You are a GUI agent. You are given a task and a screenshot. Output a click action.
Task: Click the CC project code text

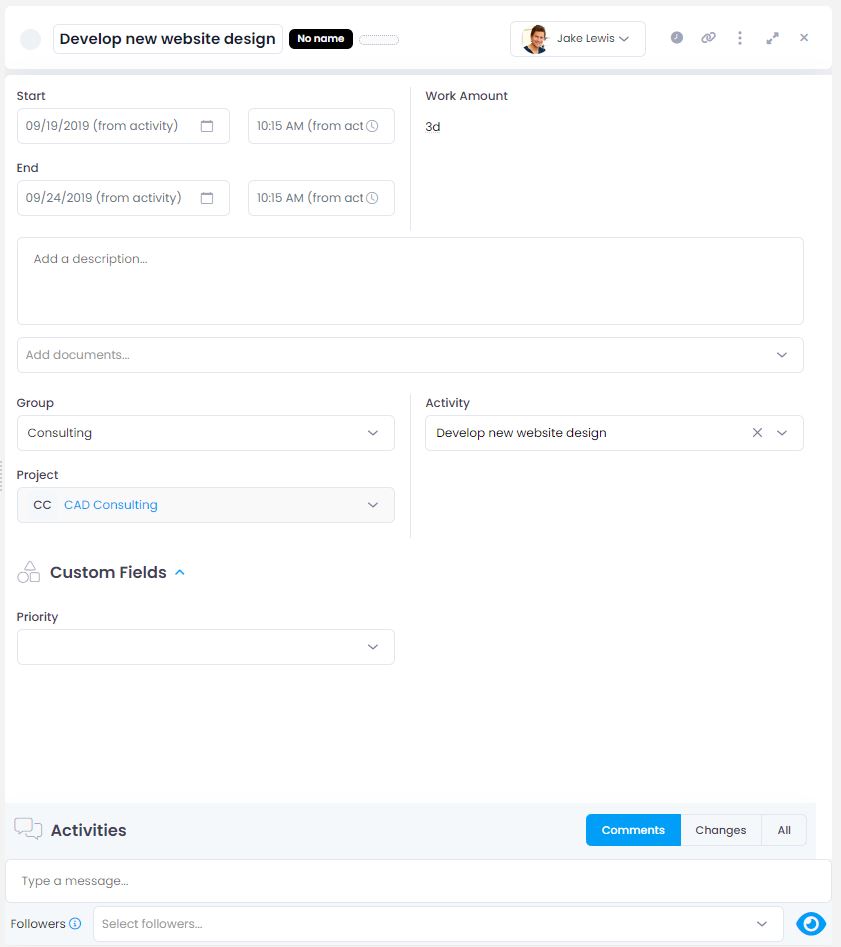pyautogui.click(x=42, y=505)
